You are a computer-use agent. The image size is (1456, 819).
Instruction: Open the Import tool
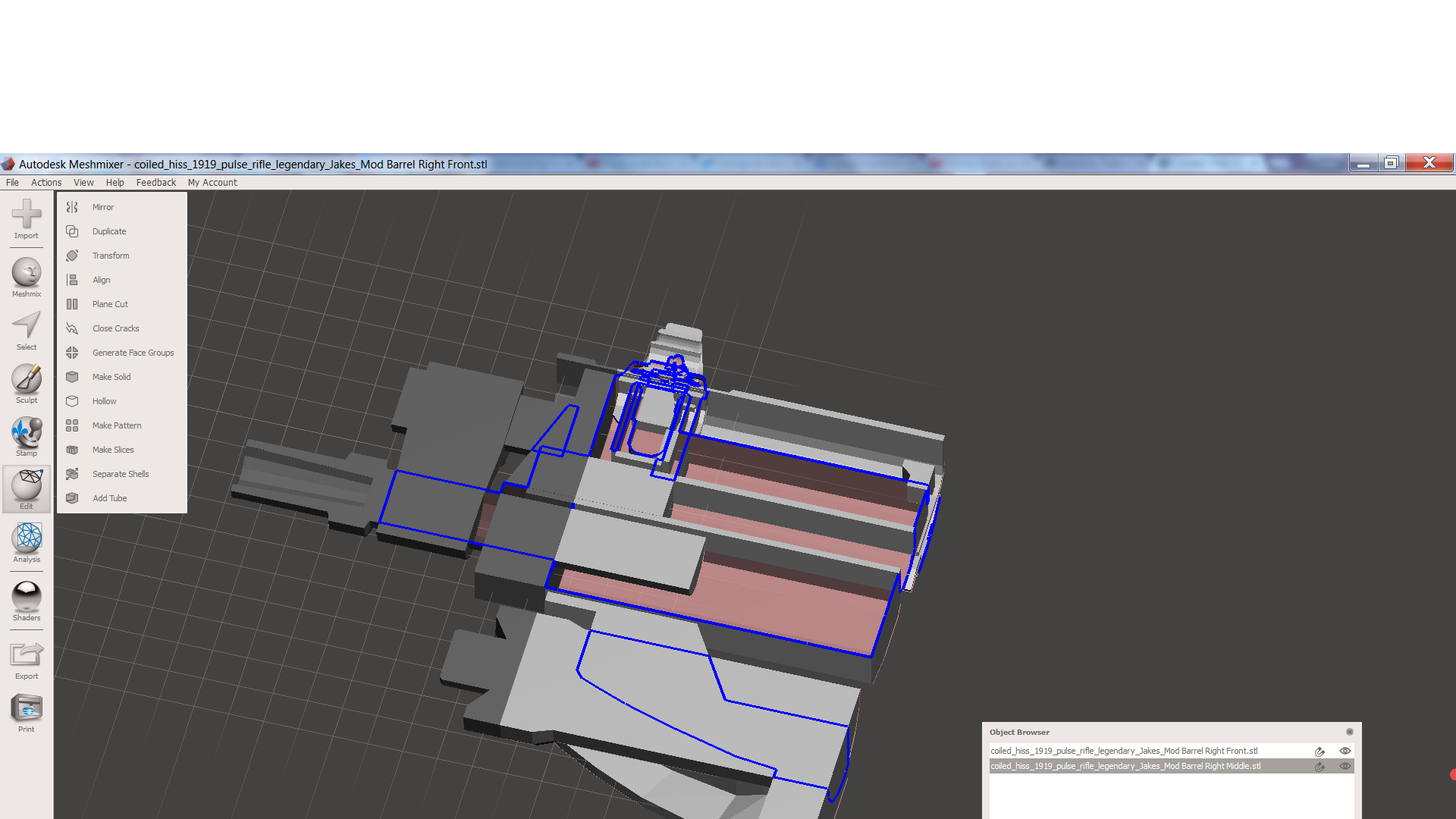point(27,219)
